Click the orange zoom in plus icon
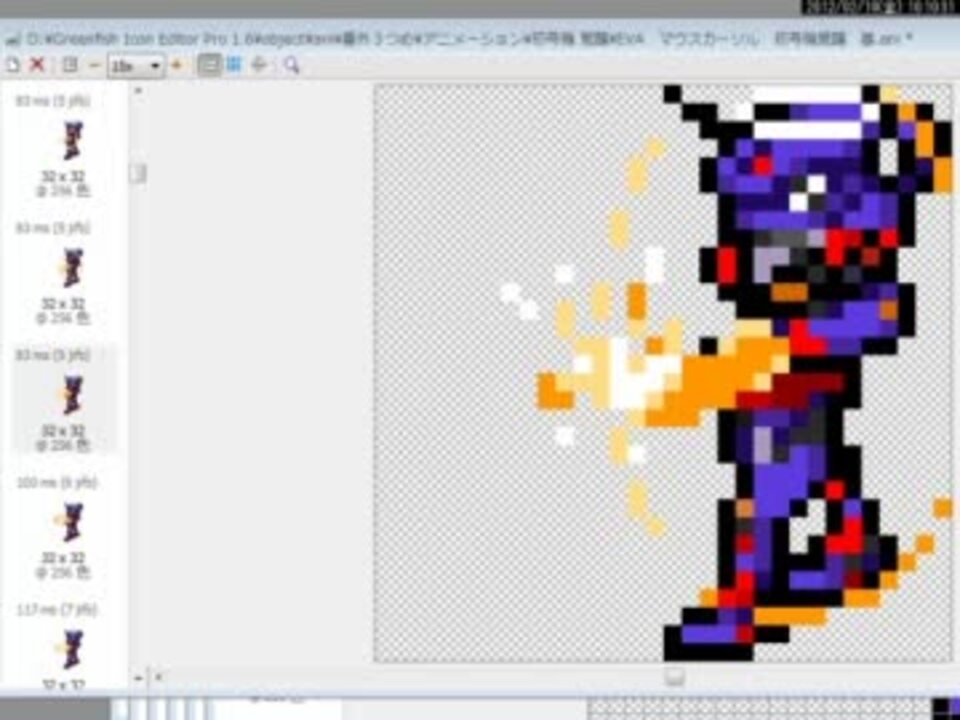This screenshot has height=720, width=960. (x=177, y=64)
